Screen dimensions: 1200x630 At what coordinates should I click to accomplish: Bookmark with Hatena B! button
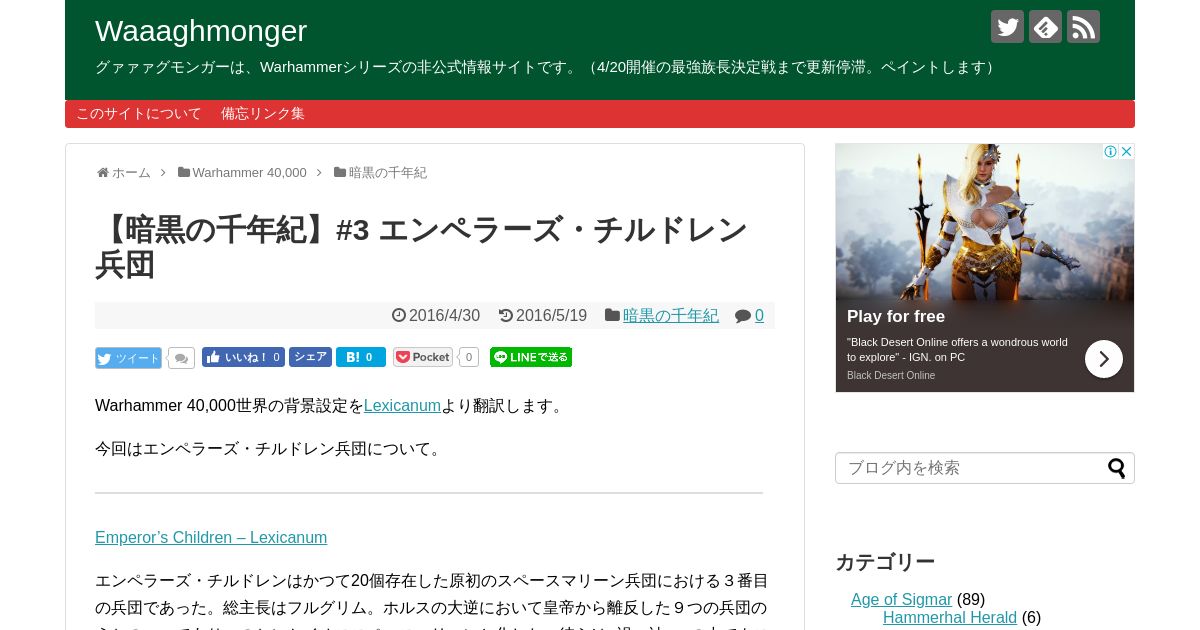pyautogui.click(x=361, y=357)
